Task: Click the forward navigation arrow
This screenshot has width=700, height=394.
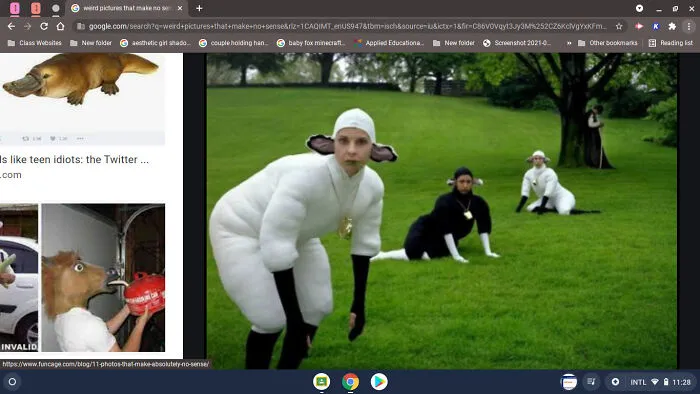Action: click(28, 26)
